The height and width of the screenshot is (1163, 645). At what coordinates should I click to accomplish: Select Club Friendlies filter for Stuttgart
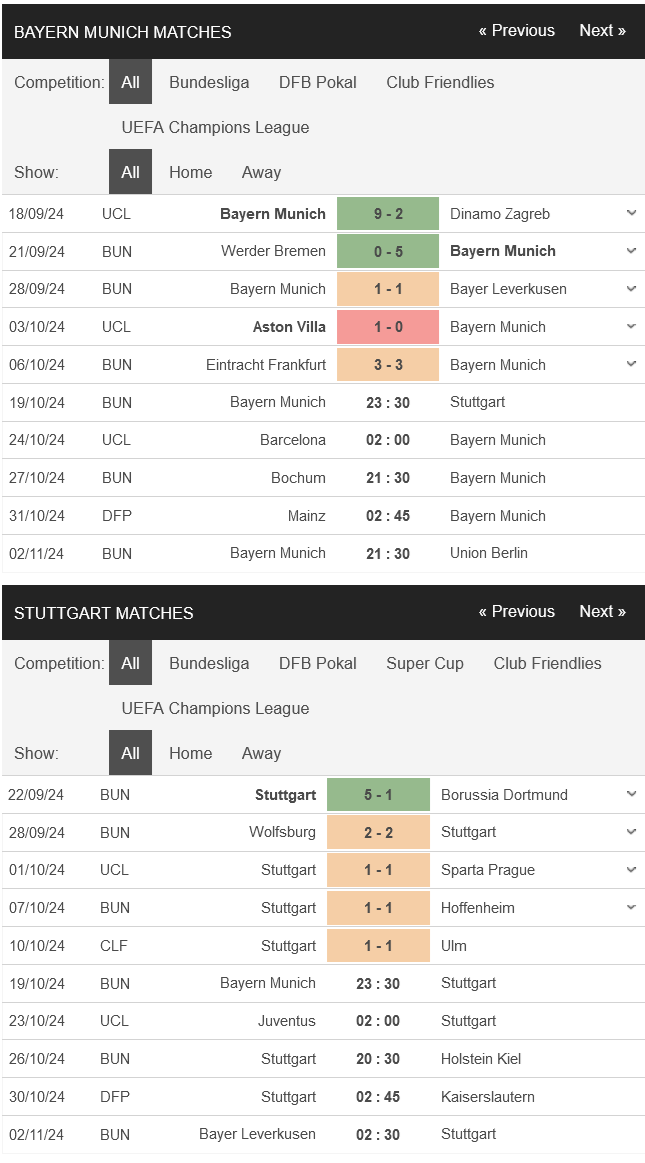[x=548, y=663]
